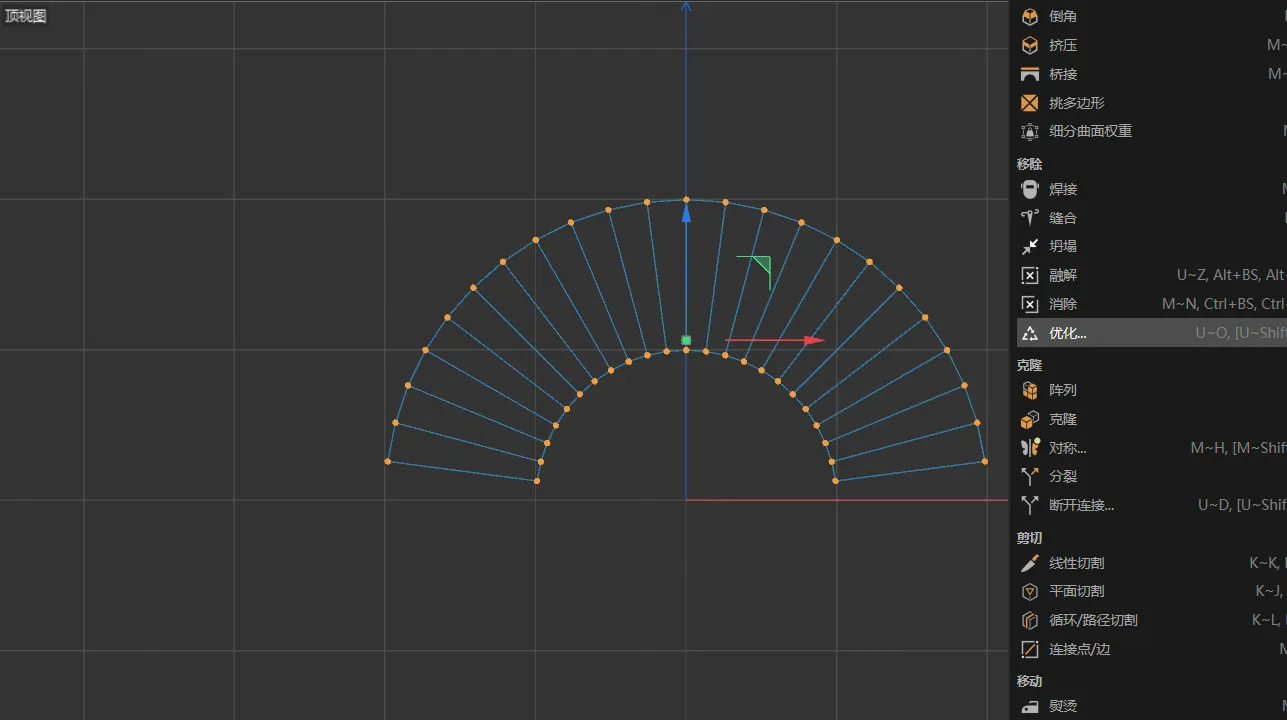Choose 断开连接... from the context menu
1287x720 pixels.
pyautogui.click(x=1151, y=505)
